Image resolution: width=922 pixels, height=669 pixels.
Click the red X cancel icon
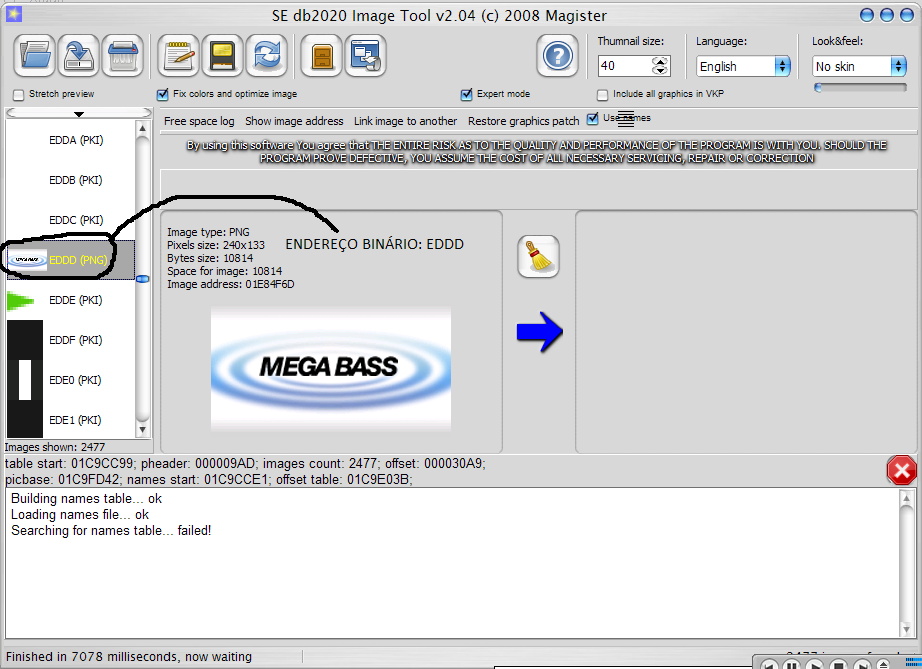901,470
